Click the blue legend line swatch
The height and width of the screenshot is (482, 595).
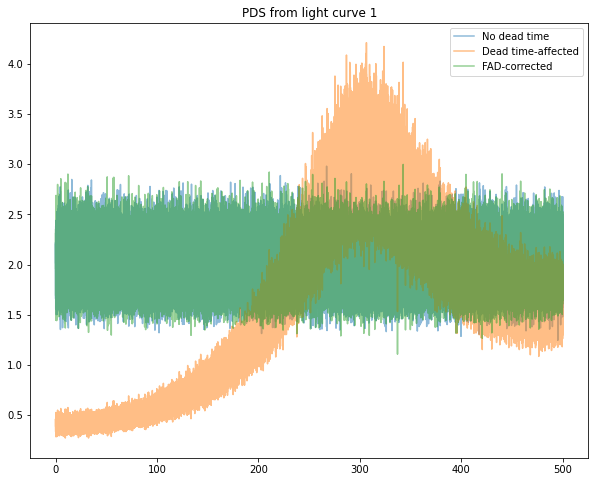pyautogui.click(x=464, y=36)
